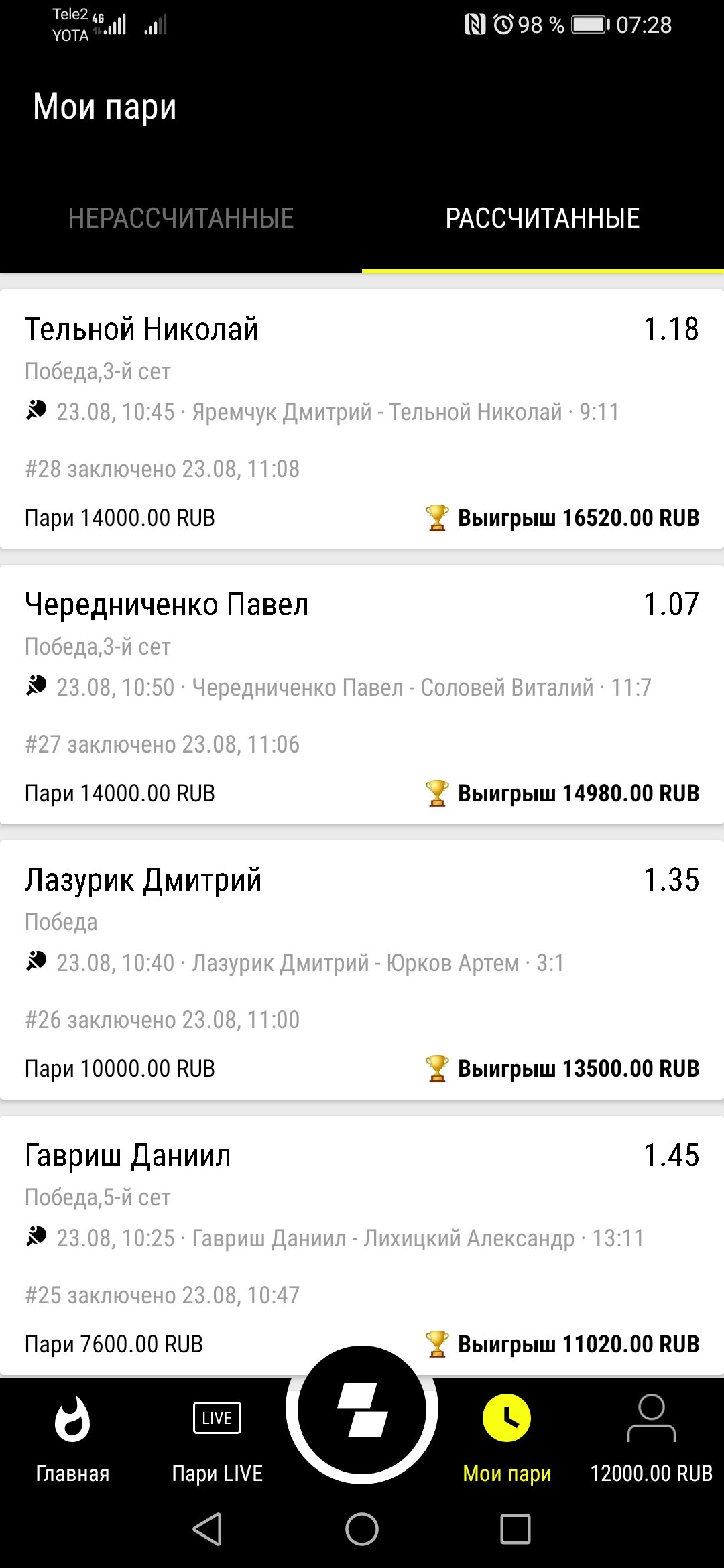724x1568 pixels.
Task: Open the profile icon with 12000.00 RUB balance
Action: [x=651, y=1418]
